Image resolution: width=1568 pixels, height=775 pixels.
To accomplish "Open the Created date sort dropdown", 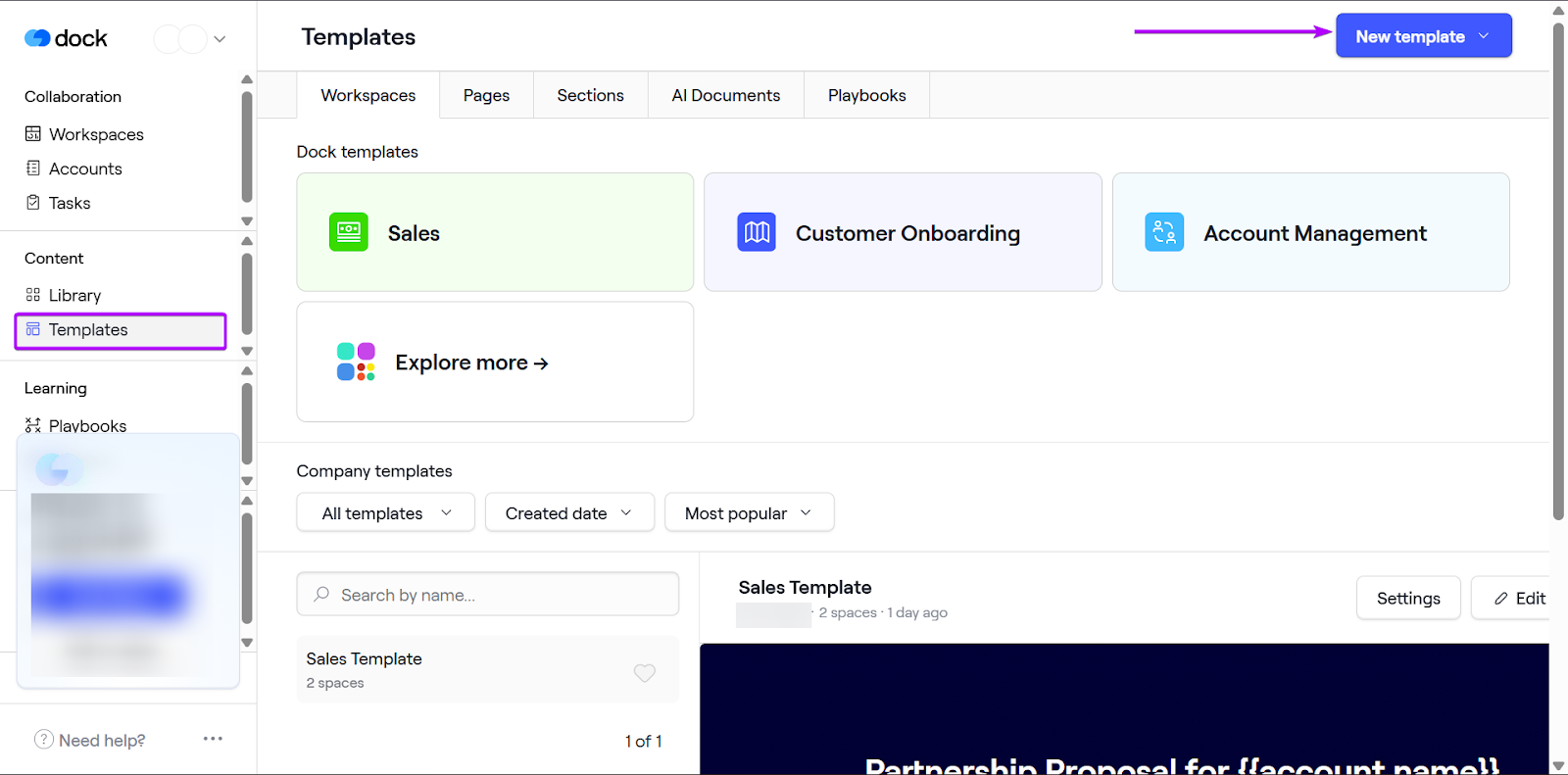I will pyautogui.click(x=569, y=512).
